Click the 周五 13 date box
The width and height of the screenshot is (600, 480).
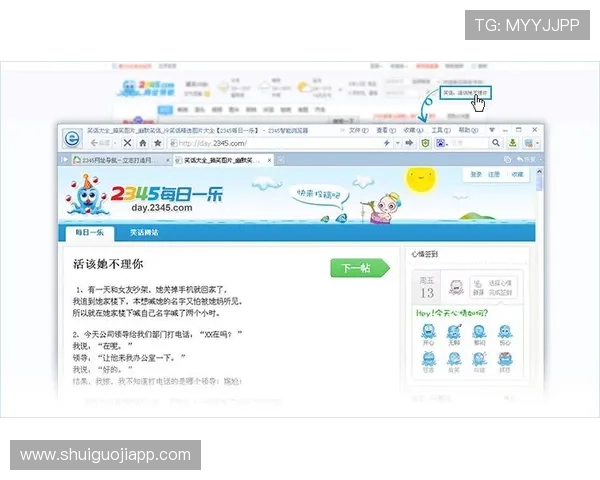pyautogui.click(x=427, y=287)
